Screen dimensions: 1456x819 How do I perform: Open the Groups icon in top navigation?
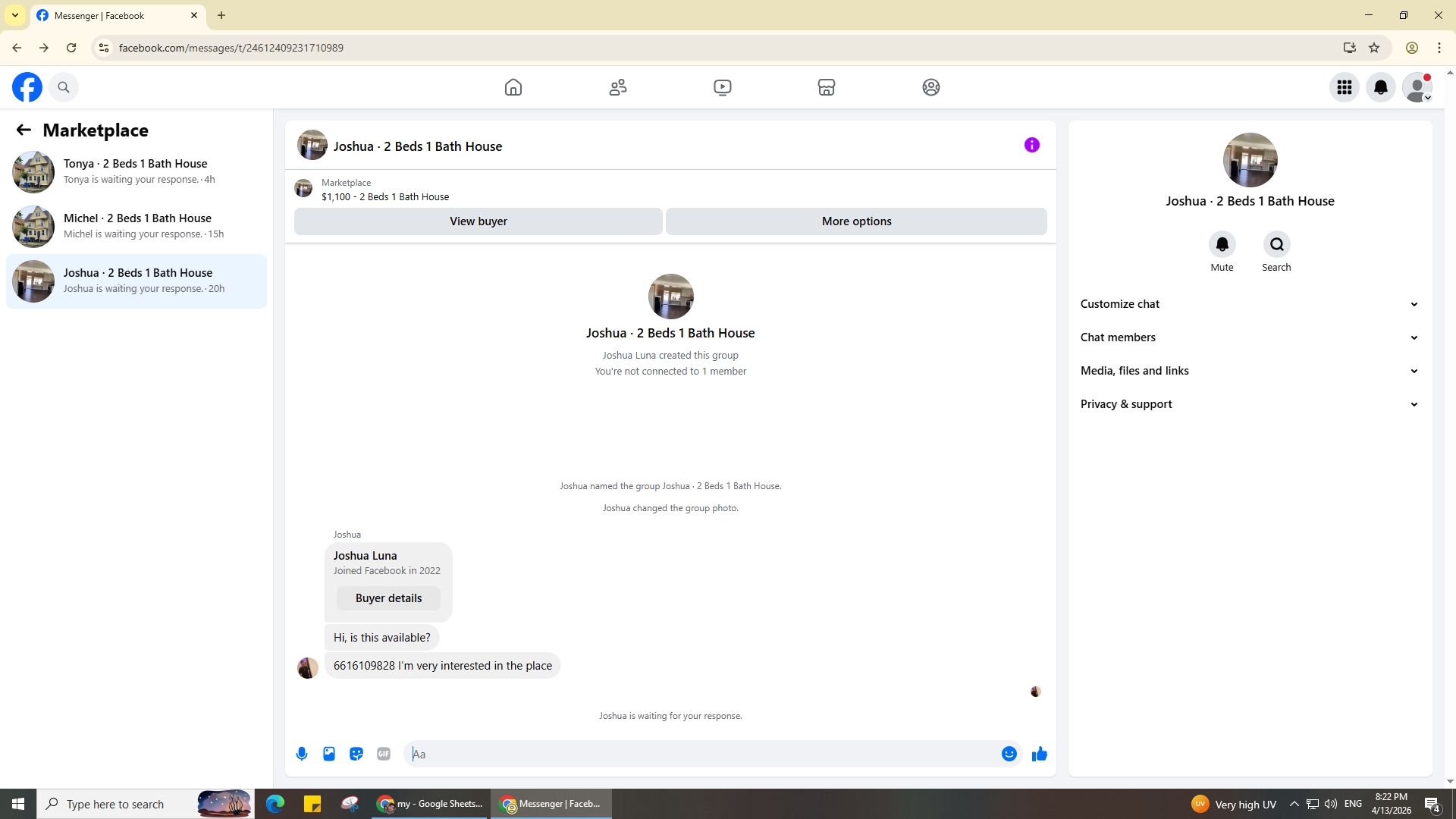point(931,87)
